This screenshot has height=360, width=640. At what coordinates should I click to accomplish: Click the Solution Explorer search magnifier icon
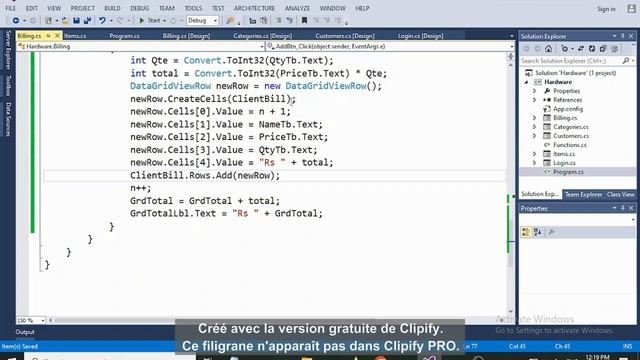(626, 61)
